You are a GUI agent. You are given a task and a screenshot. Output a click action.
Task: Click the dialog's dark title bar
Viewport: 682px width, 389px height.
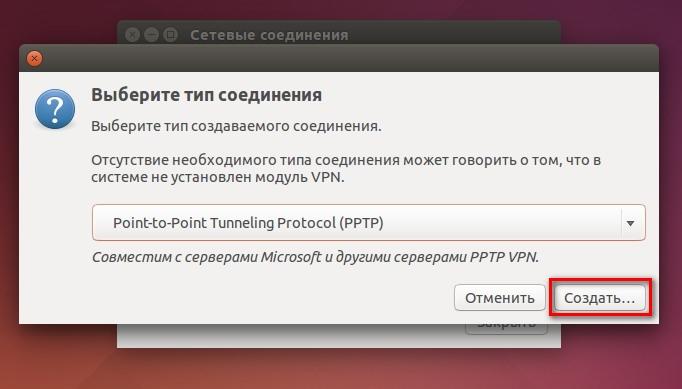(339, 58)
